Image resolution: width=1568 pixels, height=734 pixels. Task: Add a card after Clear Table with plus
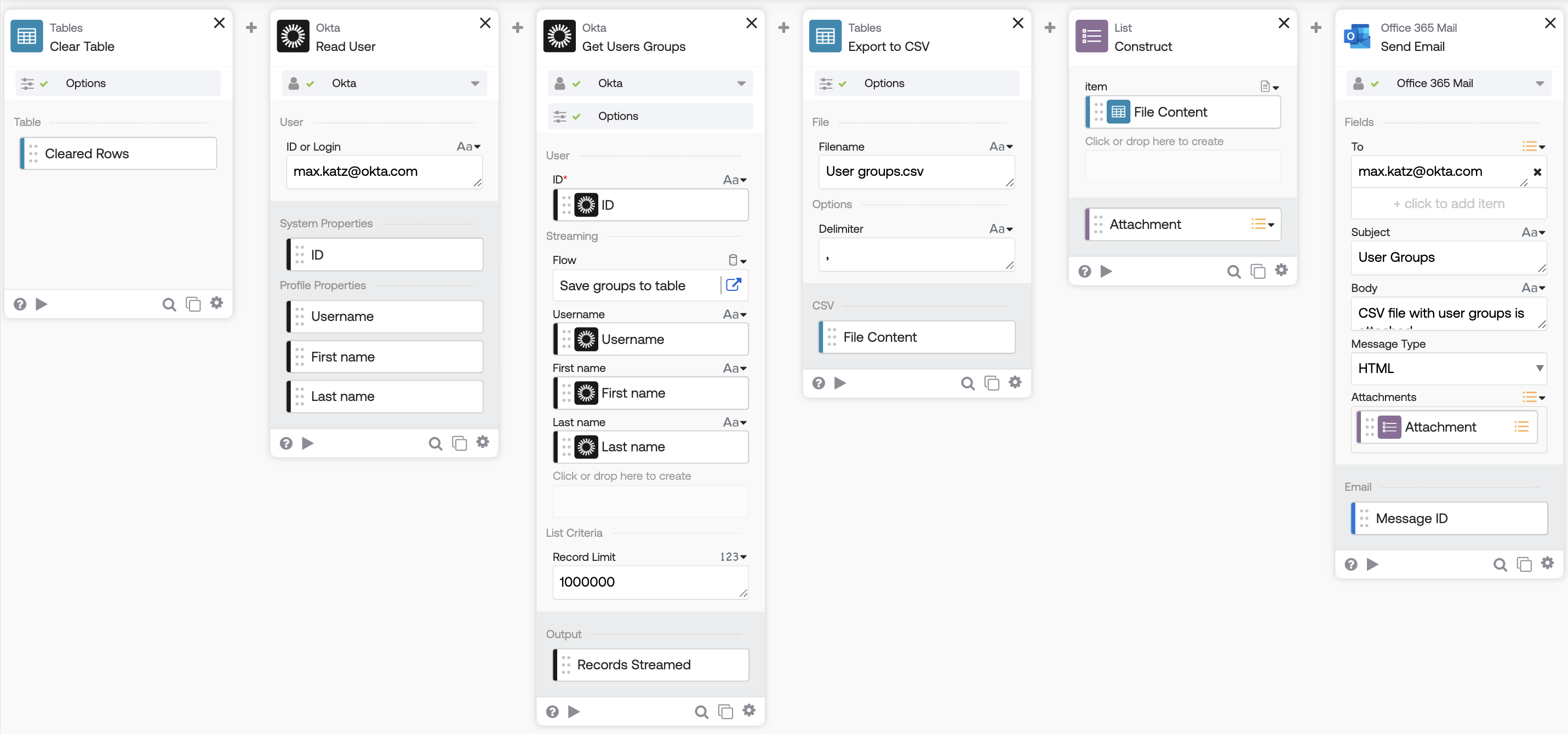tap(251, 27)
